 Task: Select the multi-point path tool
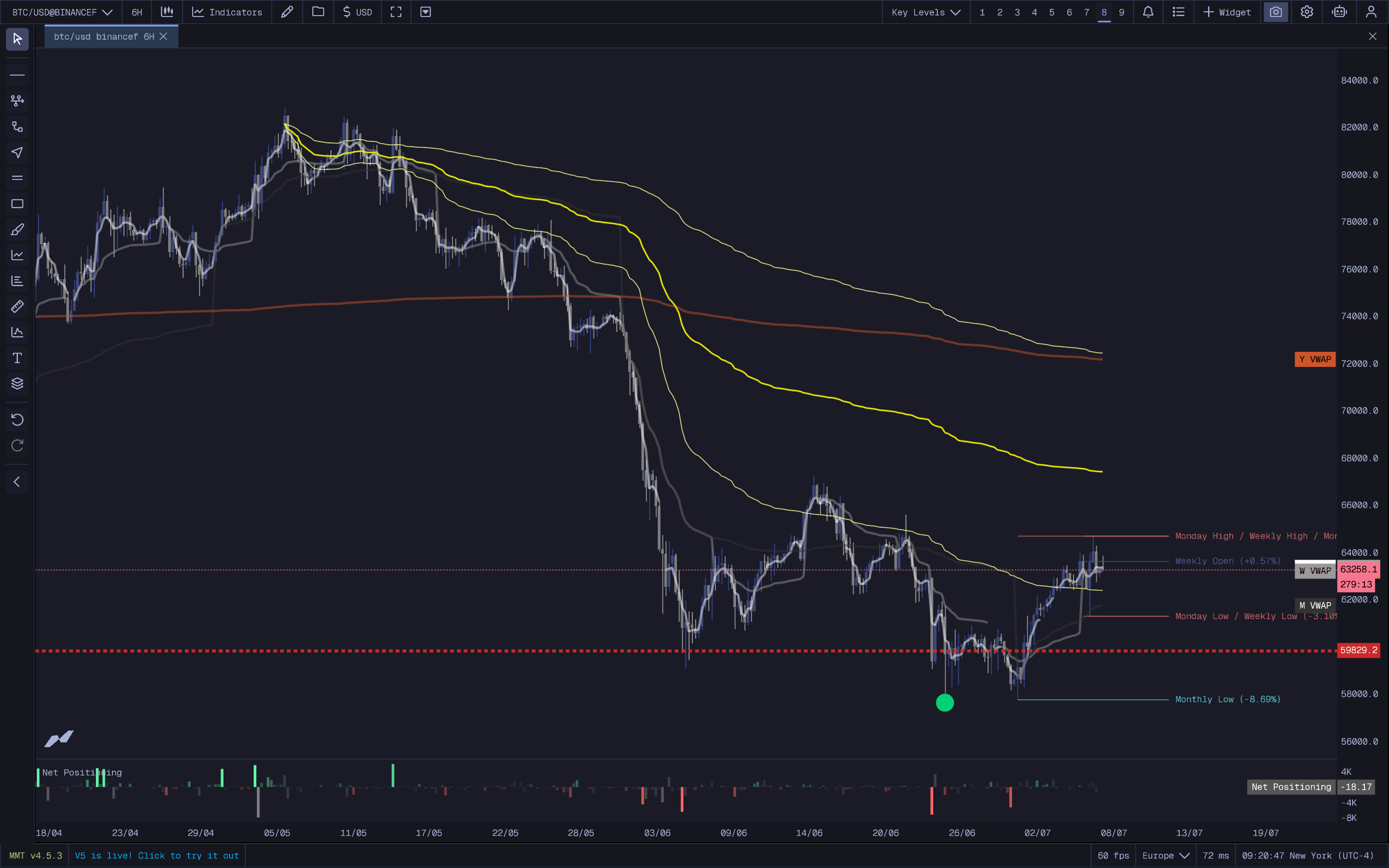coord(17,101)
